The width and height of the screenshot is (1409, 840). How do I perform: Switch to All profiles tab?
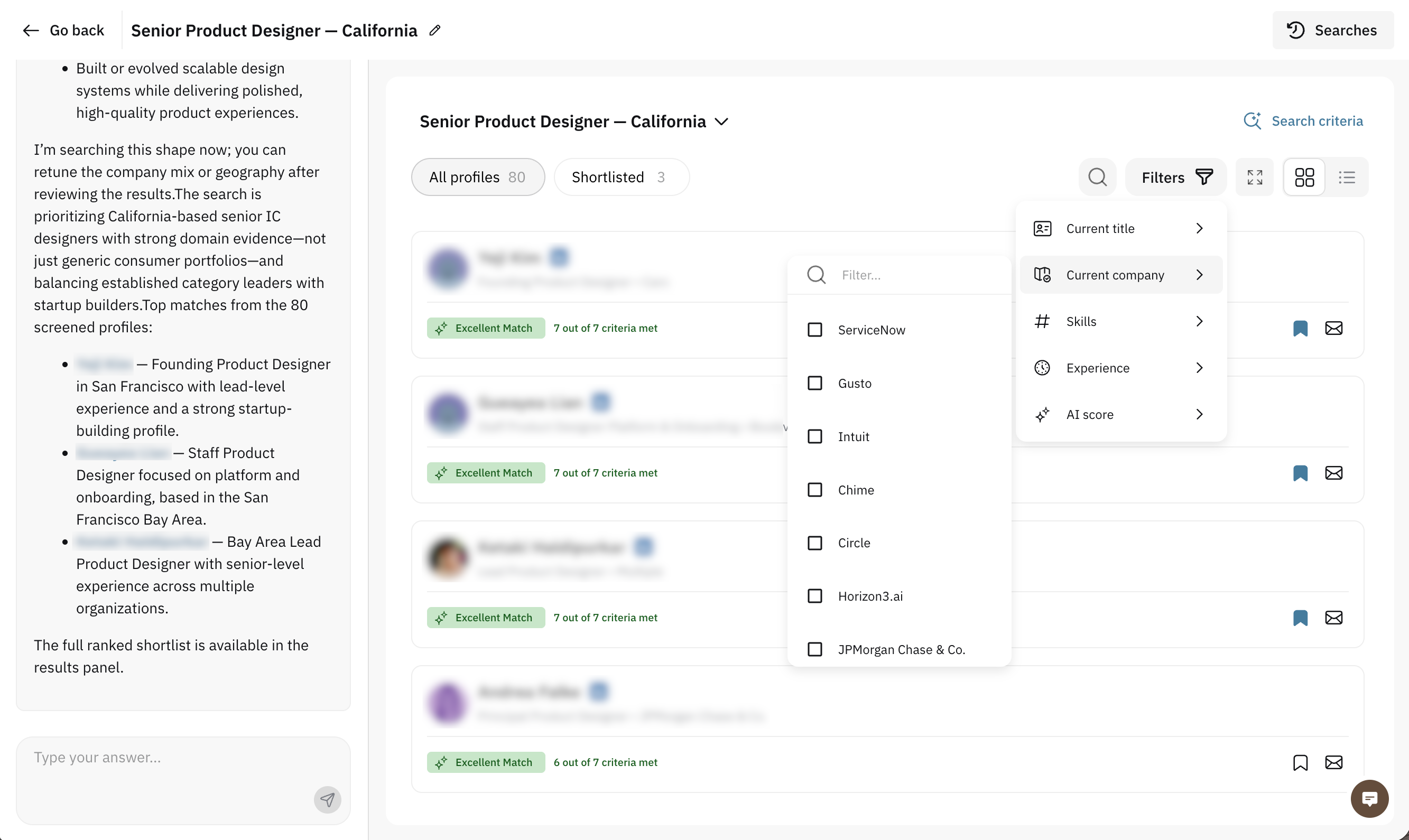coord(478,177)
